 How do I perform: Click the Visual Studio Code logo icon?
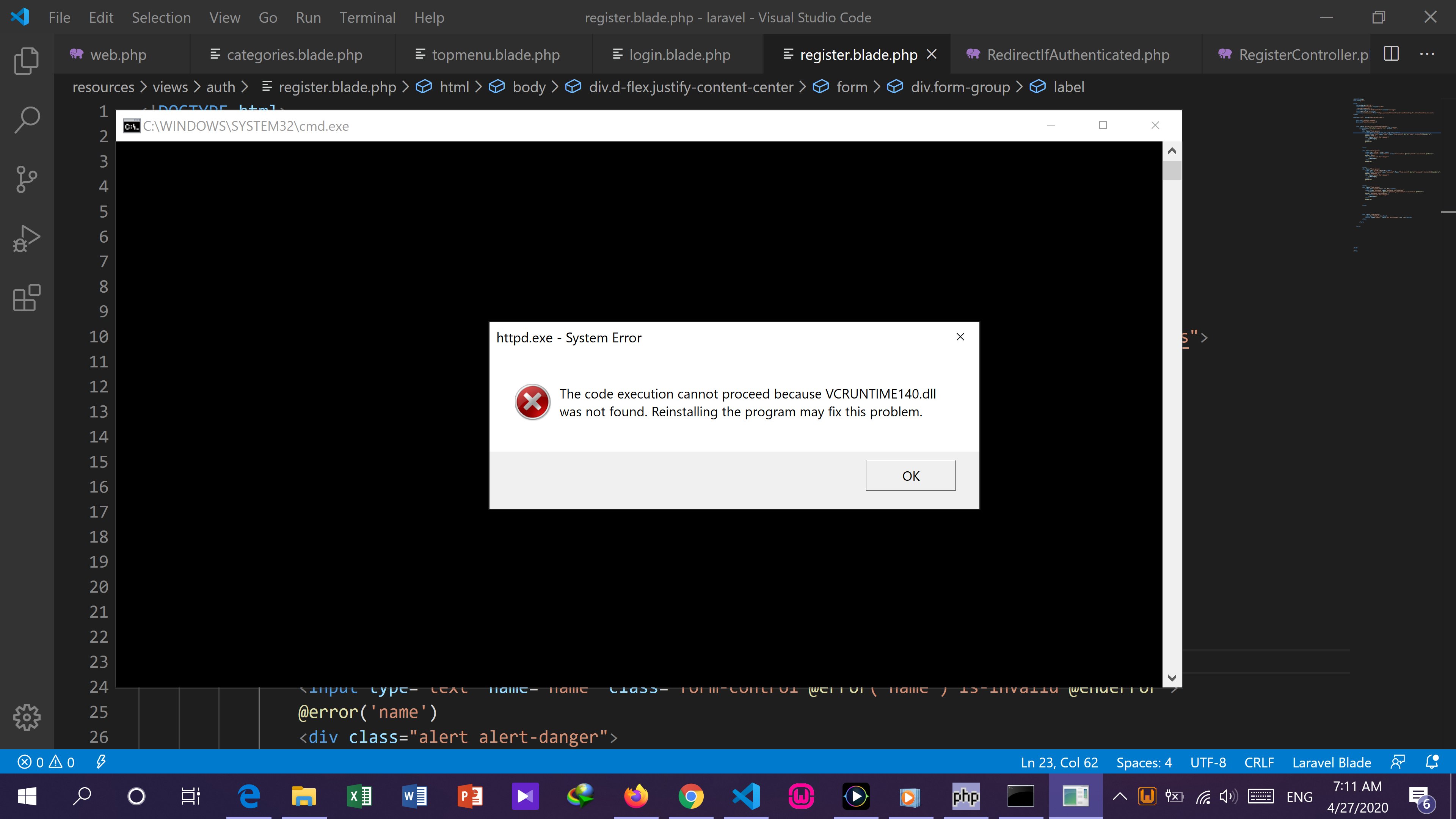coord(20,17)
